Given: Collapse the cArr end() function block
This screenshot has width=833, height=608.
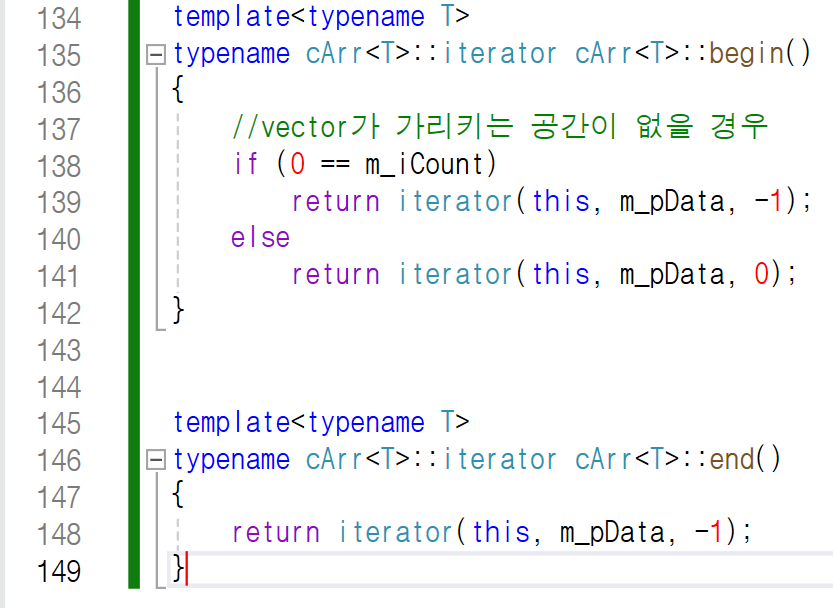Looking at the screenshot, I should 156,460.
